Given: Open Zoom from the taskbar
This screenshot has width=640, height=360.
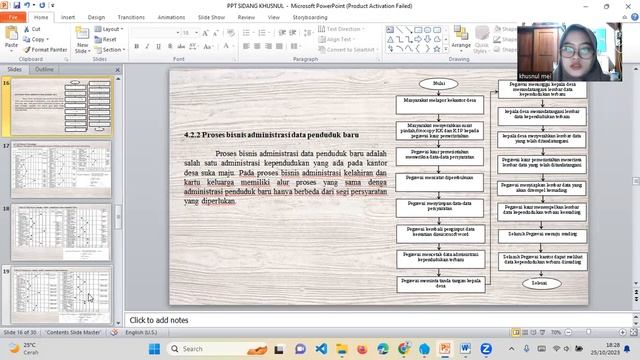Looking at the screenshot, I should [486, 349].
